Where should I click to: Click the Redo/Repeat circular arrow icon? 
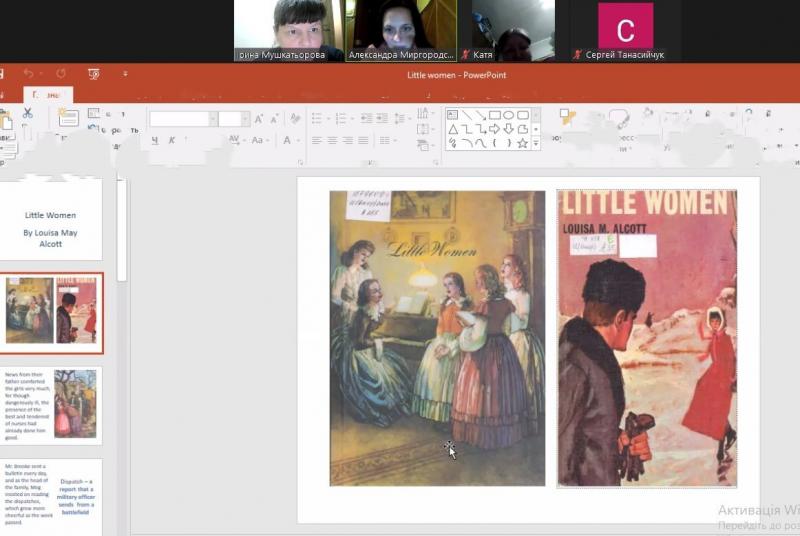61,74
